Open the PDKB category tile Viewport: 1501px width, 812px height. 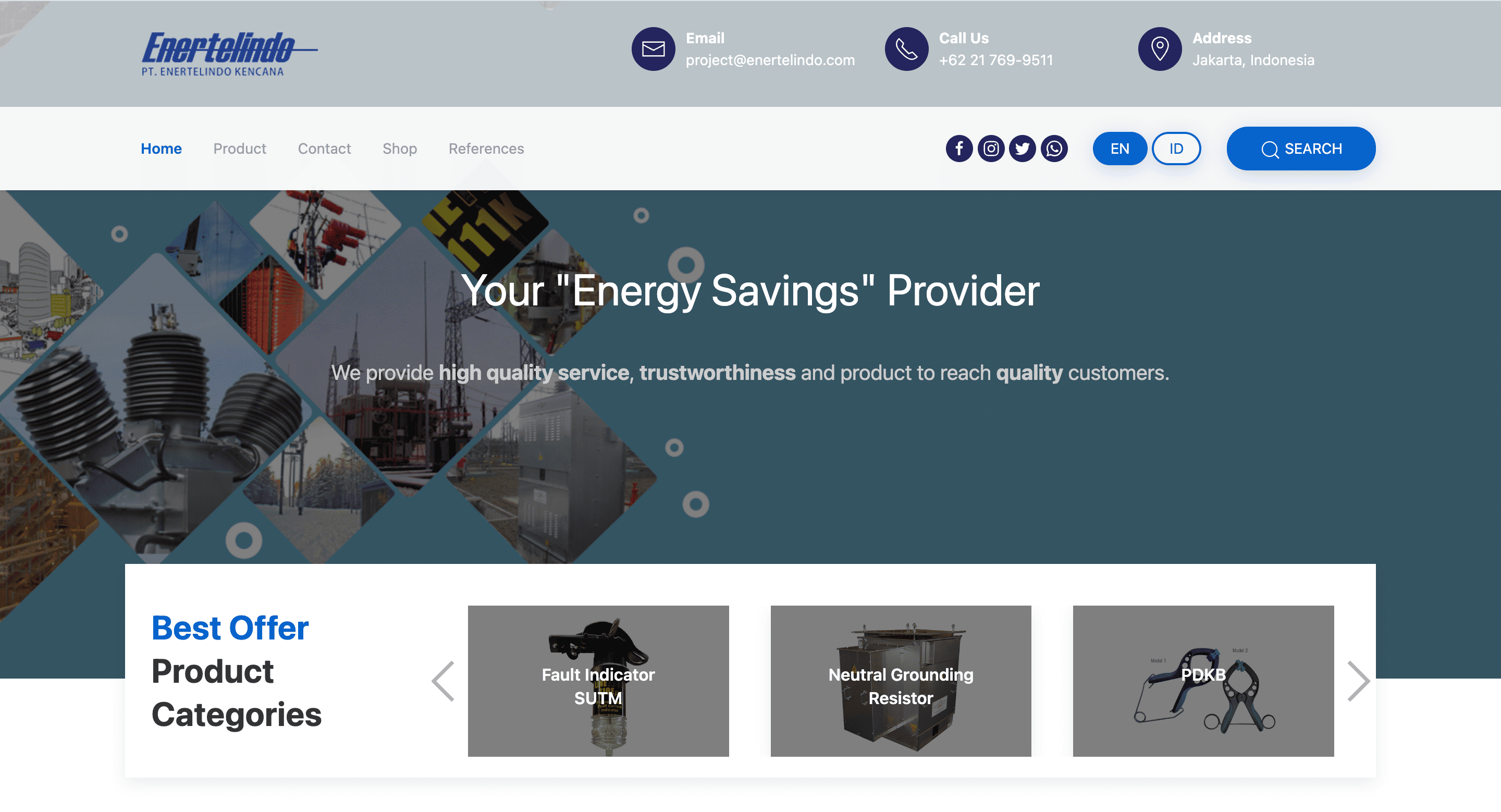(x=1203, y=681)
